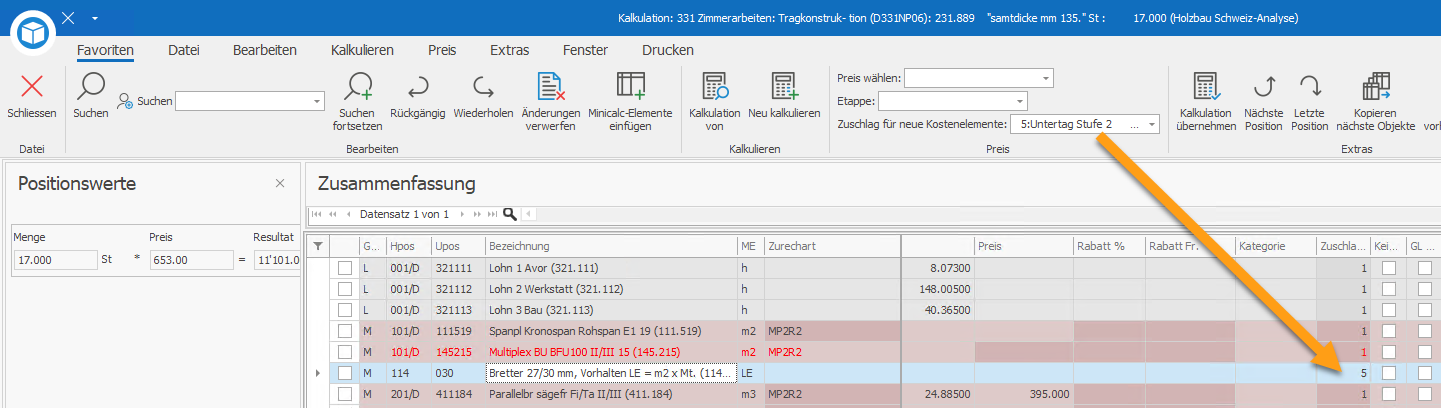Close the Positionswerte panel
The height and width of the screenshot is (408, 1441).
(280, 183)
